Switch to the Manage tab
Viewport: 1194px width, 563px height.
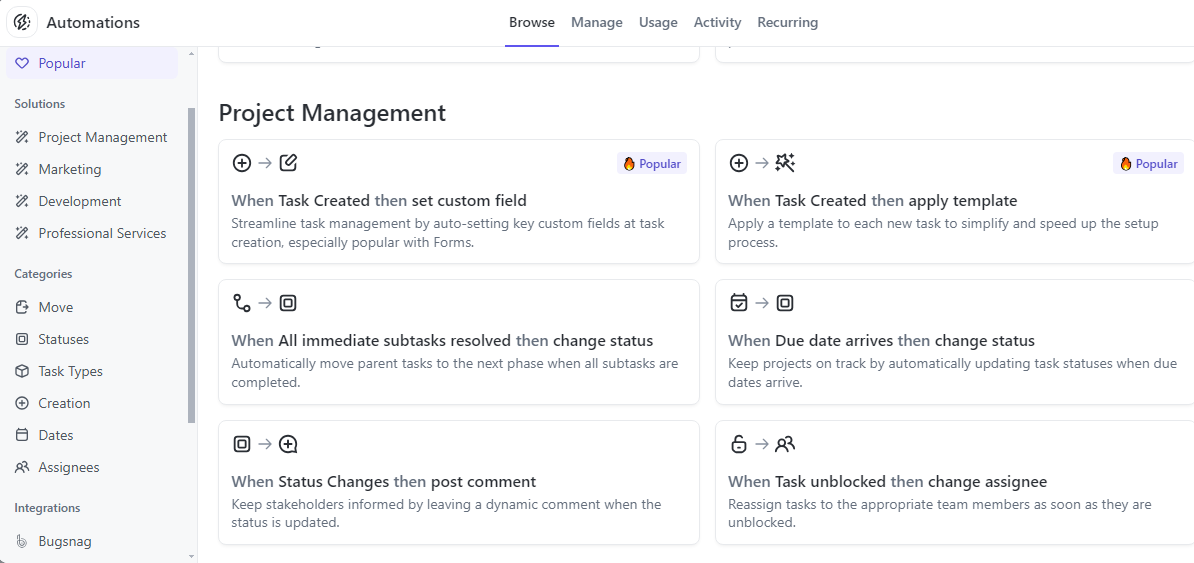(597, 22)
